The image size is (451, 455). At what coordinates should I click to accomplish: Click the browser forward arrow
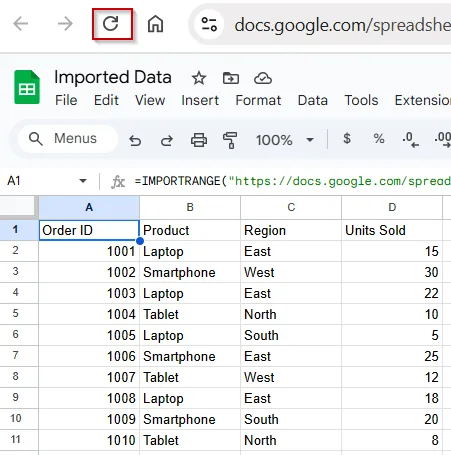[65, 24]
